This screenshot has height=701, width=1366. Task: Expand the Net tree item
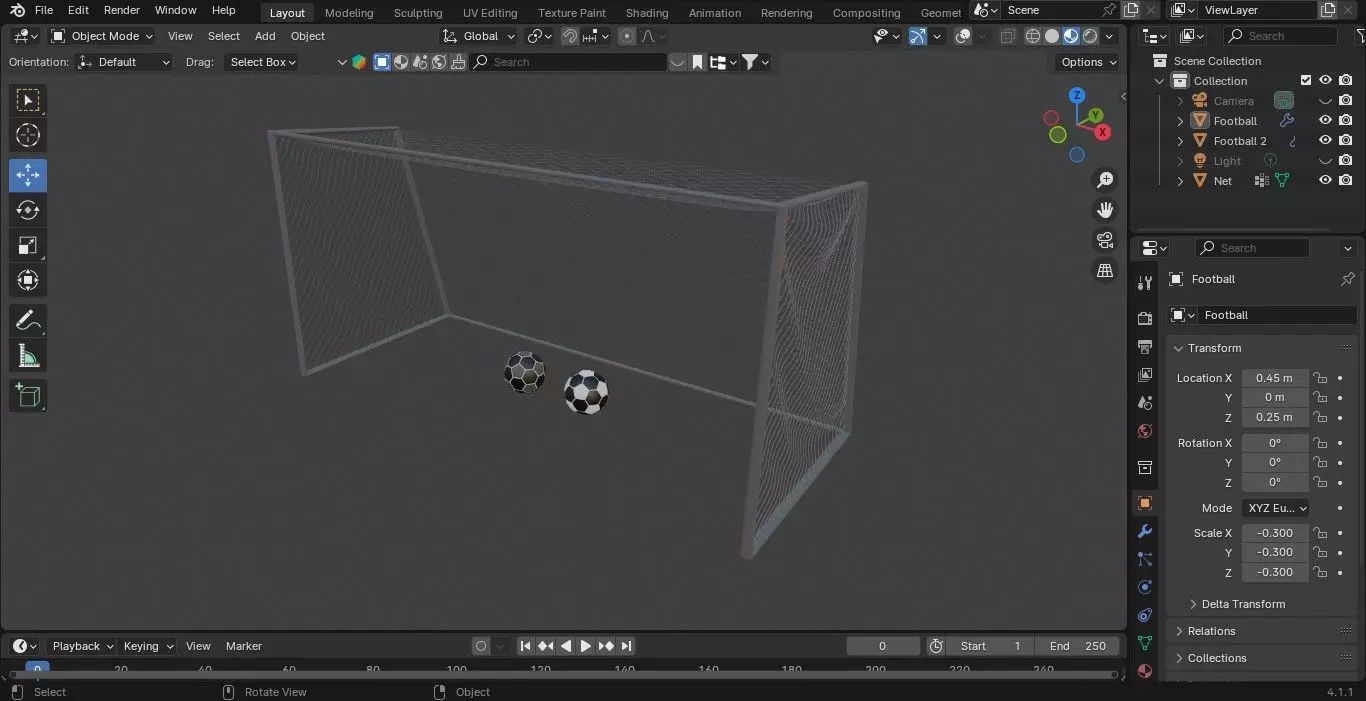coord(1180,181)
